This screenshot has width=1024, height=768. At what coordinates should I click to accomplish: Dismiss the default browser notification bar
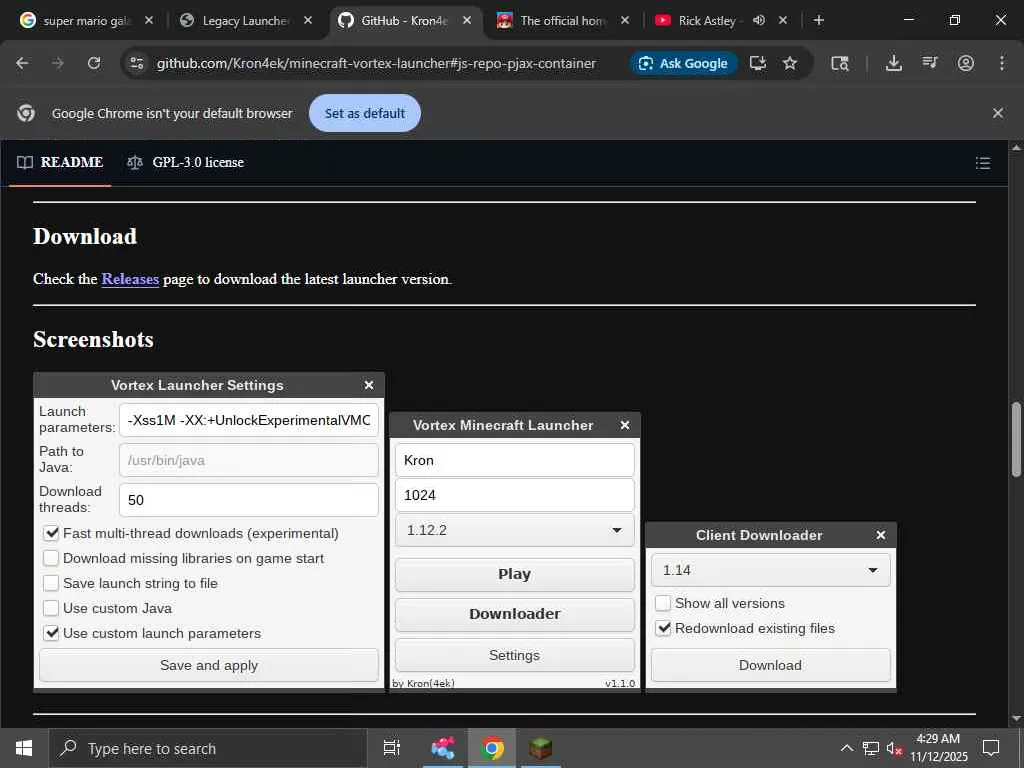(998, 113)
